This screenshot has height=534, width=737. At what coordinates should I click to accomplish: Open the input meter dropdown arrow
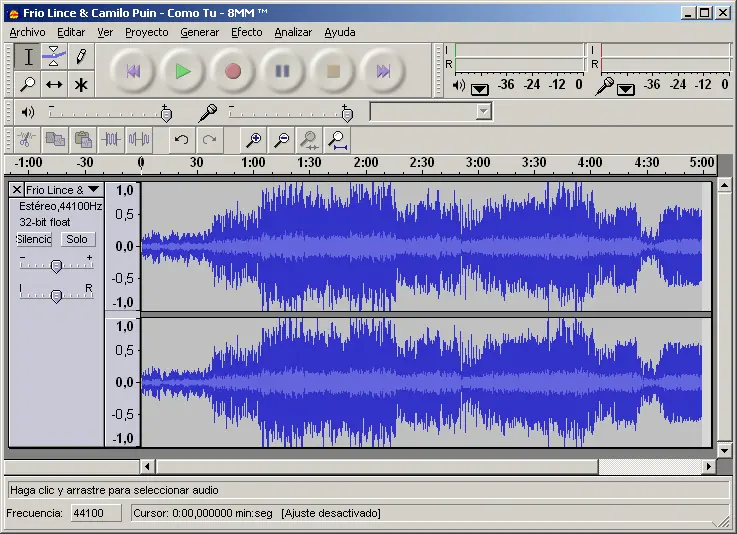pos(626,89)
